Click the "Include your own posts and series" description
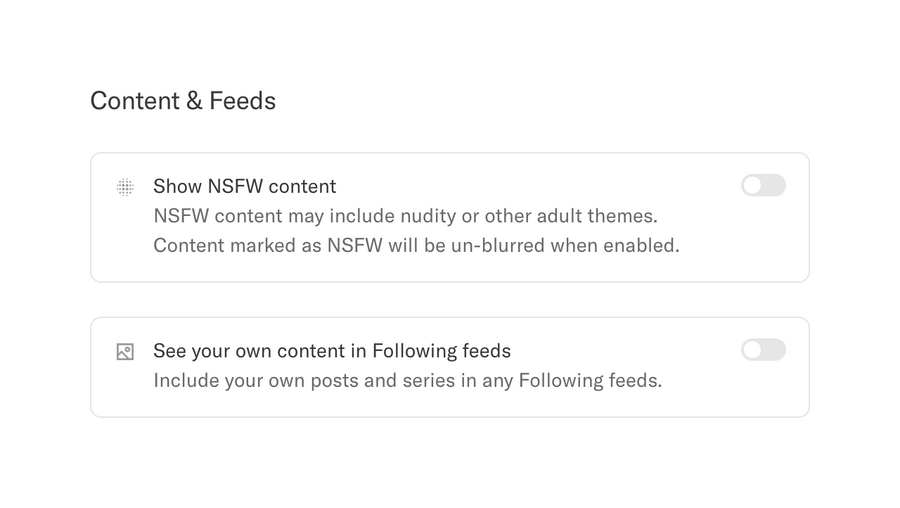900x508 pixels. [407, 380]
